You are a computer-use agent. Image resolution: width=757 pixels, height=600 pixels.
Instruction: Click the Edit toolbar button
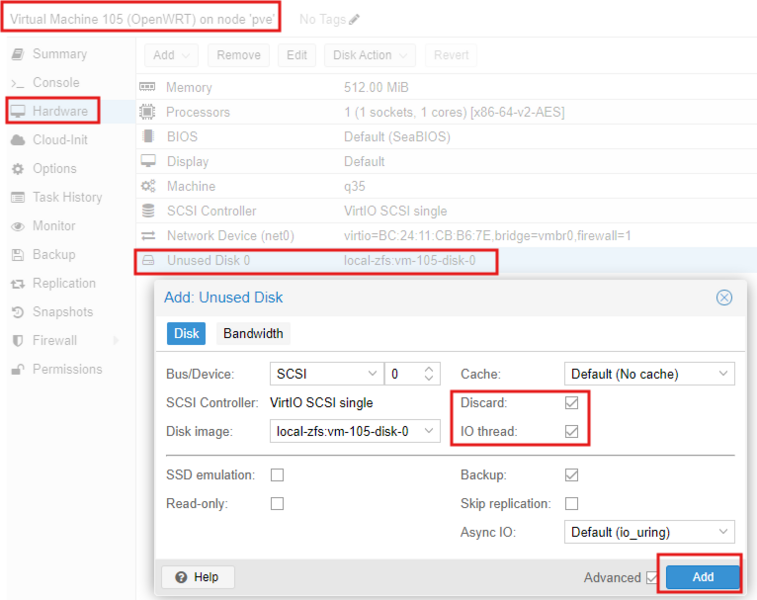(296, 55)
